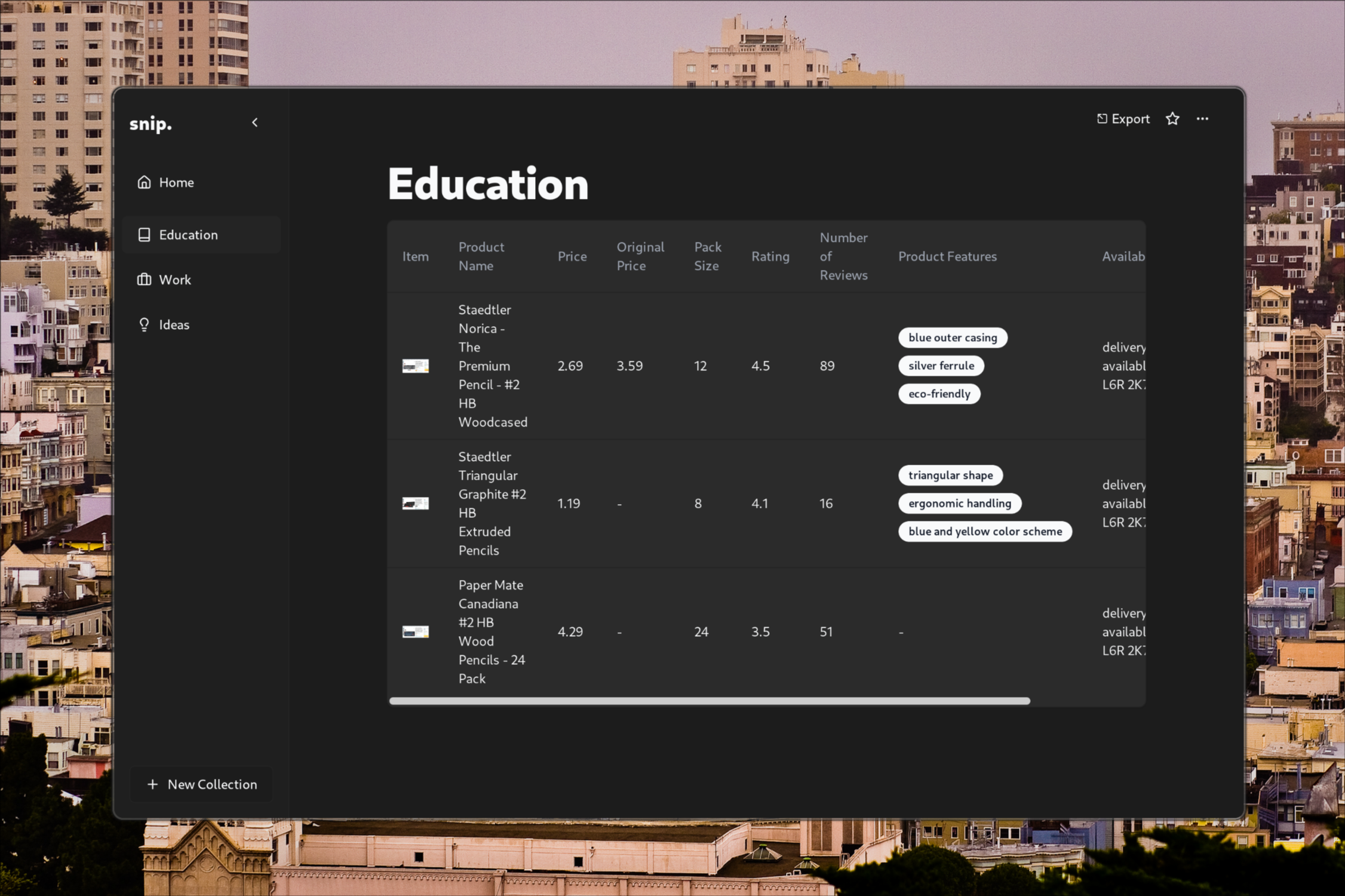Click the Ideas lightbulb icon
1345x896 pixels.
144,324
